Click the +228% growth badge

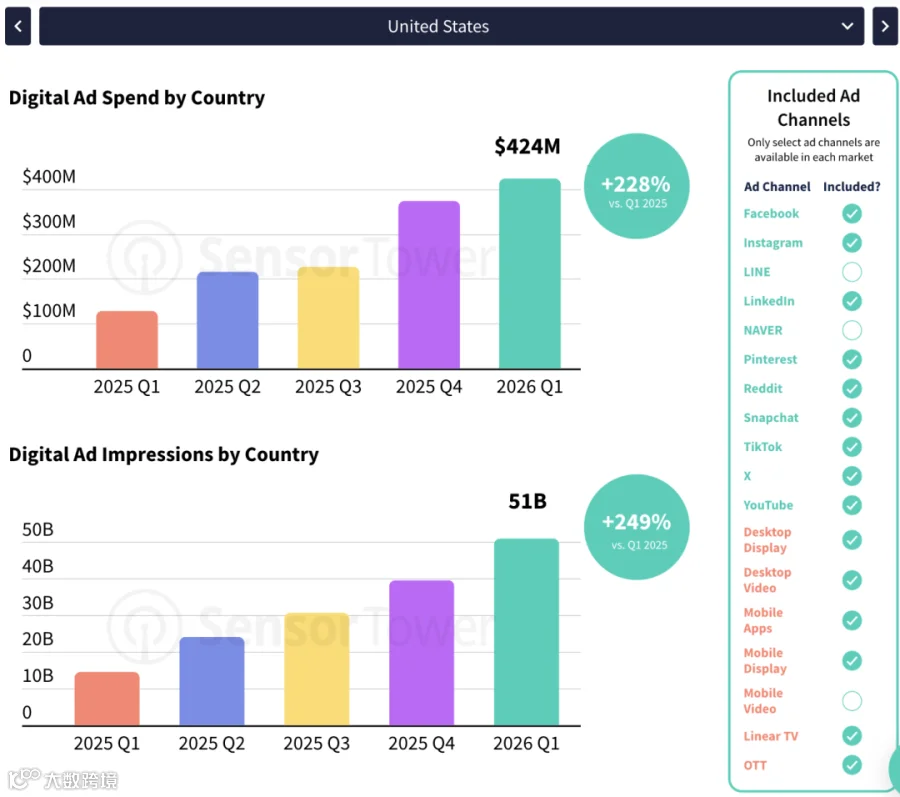[637, 186]
